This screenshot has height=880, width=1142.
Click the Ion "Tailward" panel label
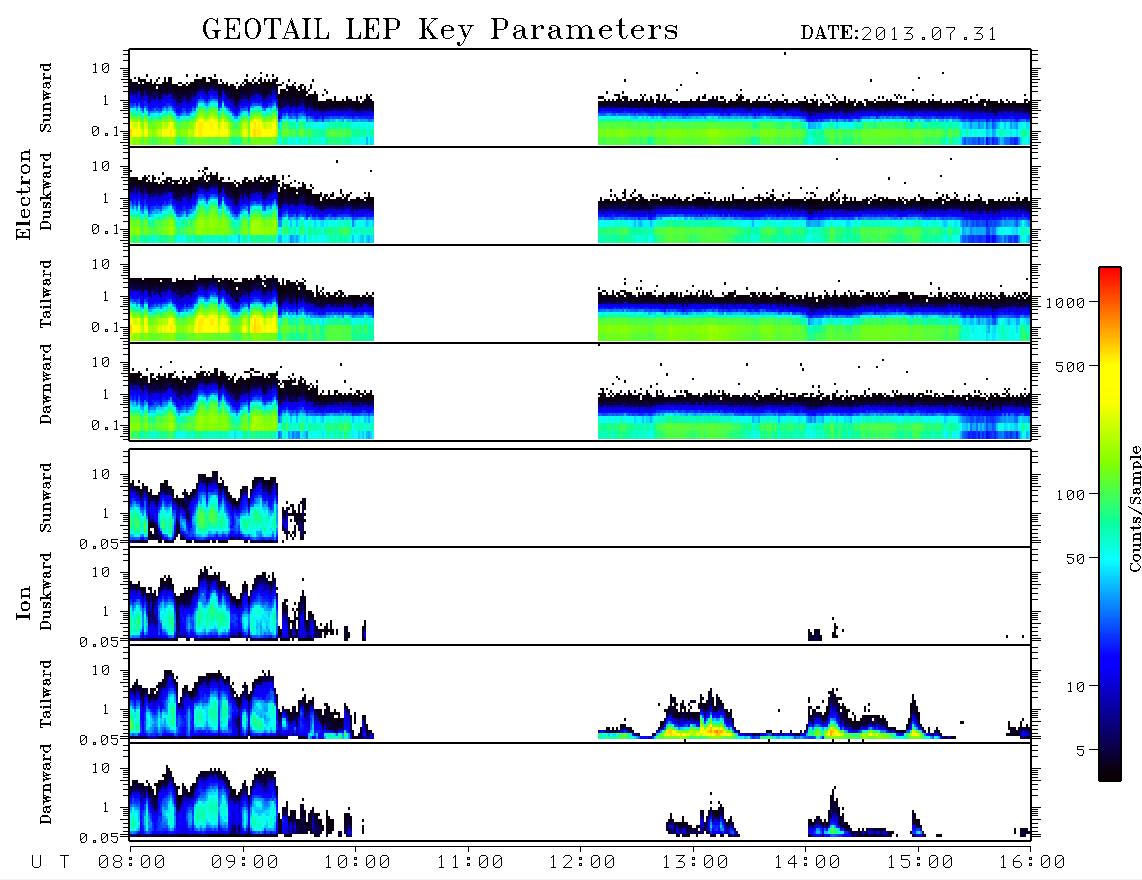[46, 694]
